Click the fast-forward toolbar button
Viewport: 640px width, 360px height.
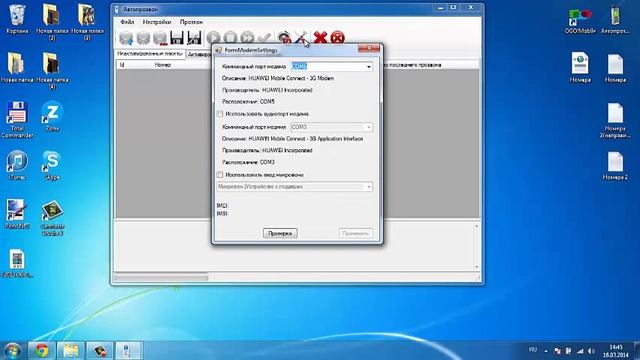click(x=247, y=38)
